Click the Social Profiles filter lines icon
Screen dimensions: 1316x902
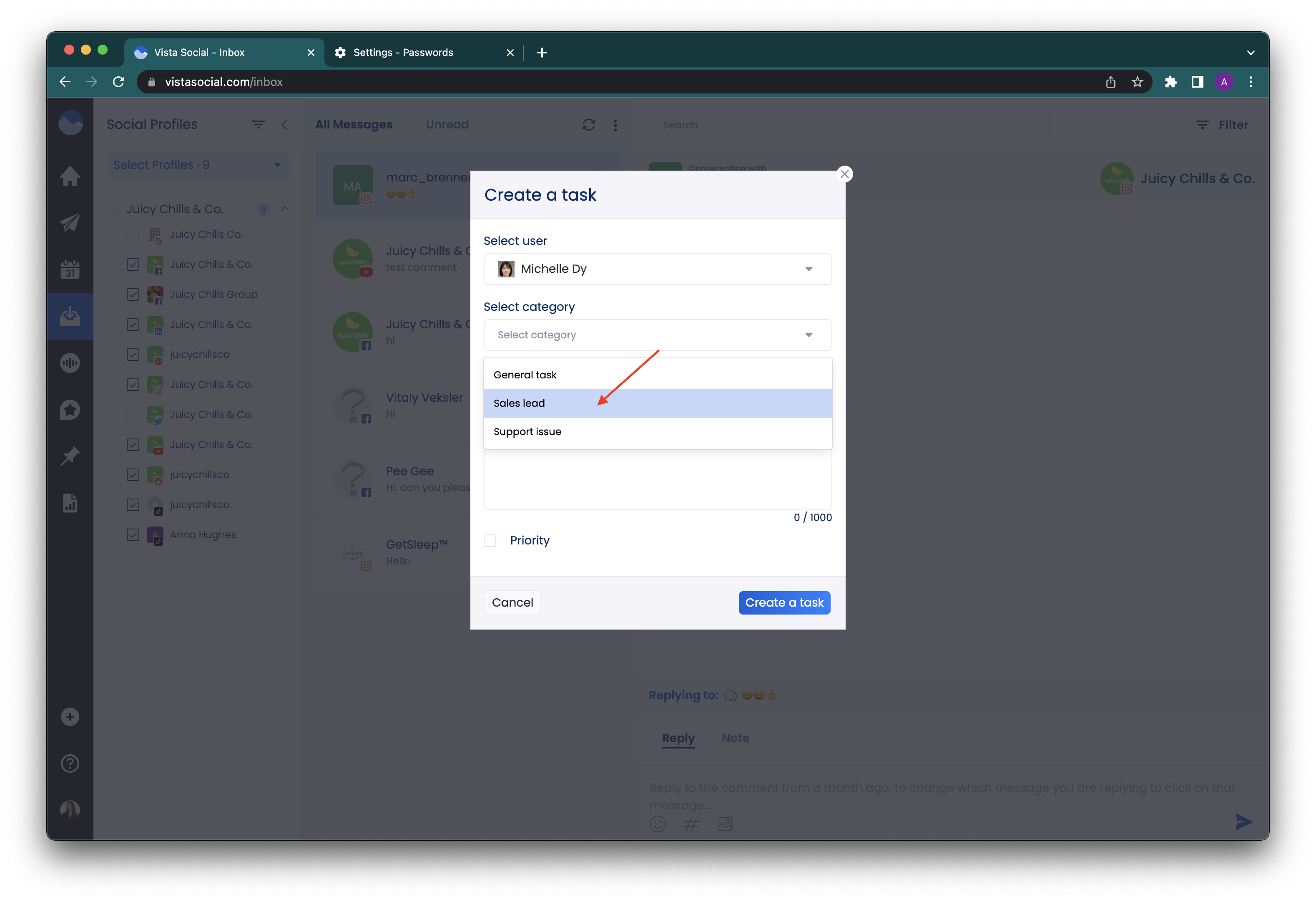(258, 125)
